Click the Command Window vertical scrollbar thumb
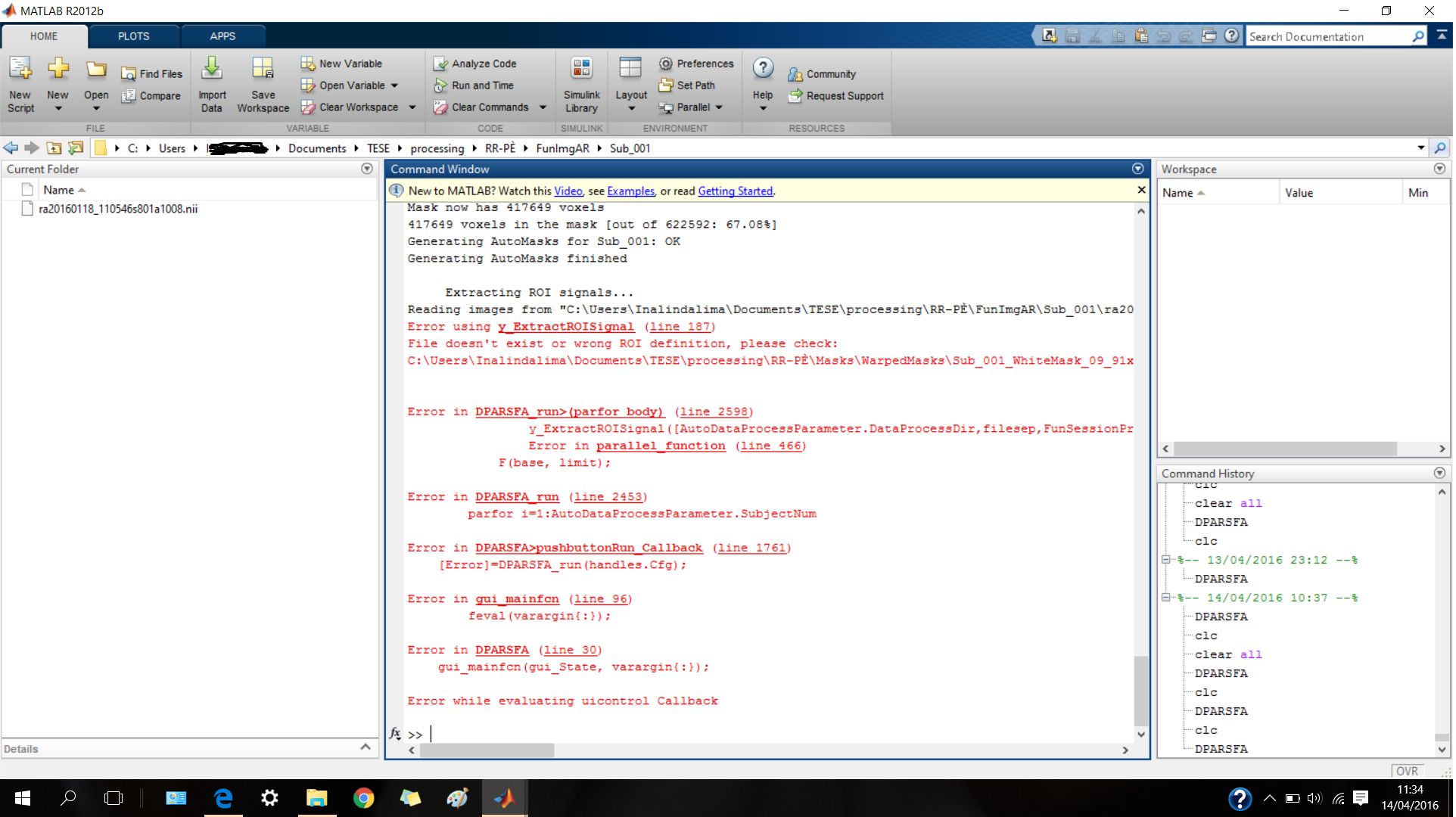The width and height of the screenshot is (1456, 817). tap(1140, 691)
